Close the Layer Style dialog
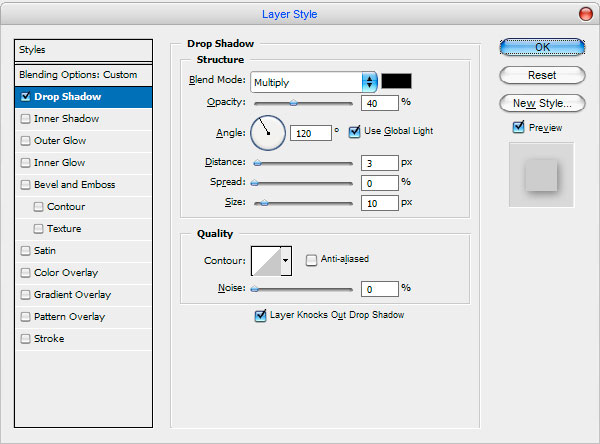The image size is (600, 444). tap(585, 14)
